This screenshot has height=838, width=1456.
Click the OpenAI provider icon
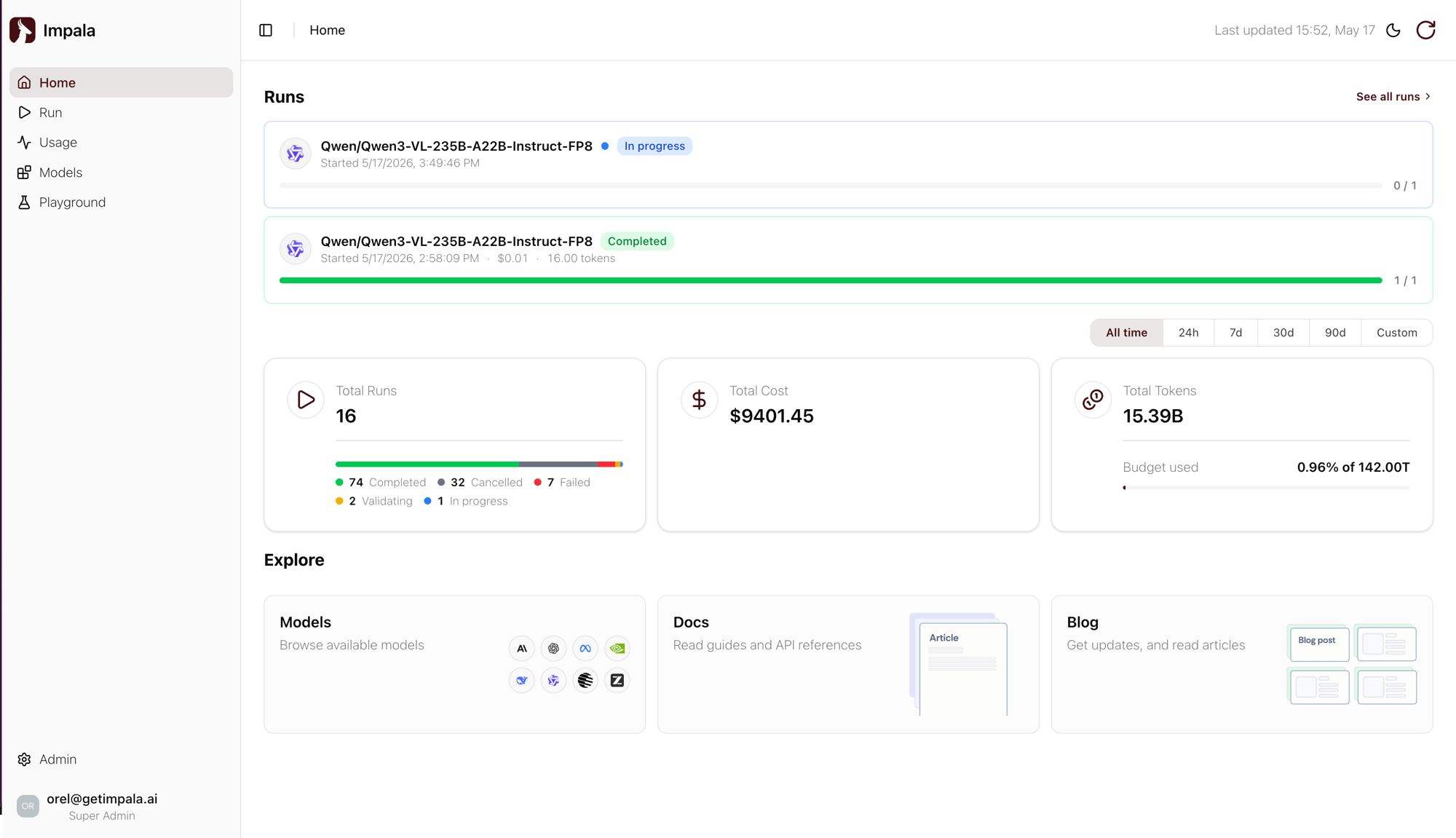pyautogui.click(x=553, y=648)
